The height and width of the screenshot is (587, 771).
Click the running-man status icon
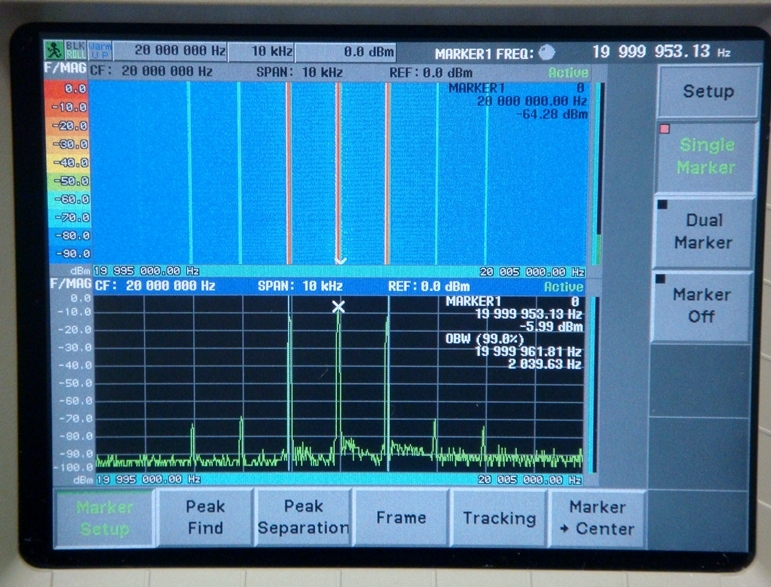click(x=53, y=51)
